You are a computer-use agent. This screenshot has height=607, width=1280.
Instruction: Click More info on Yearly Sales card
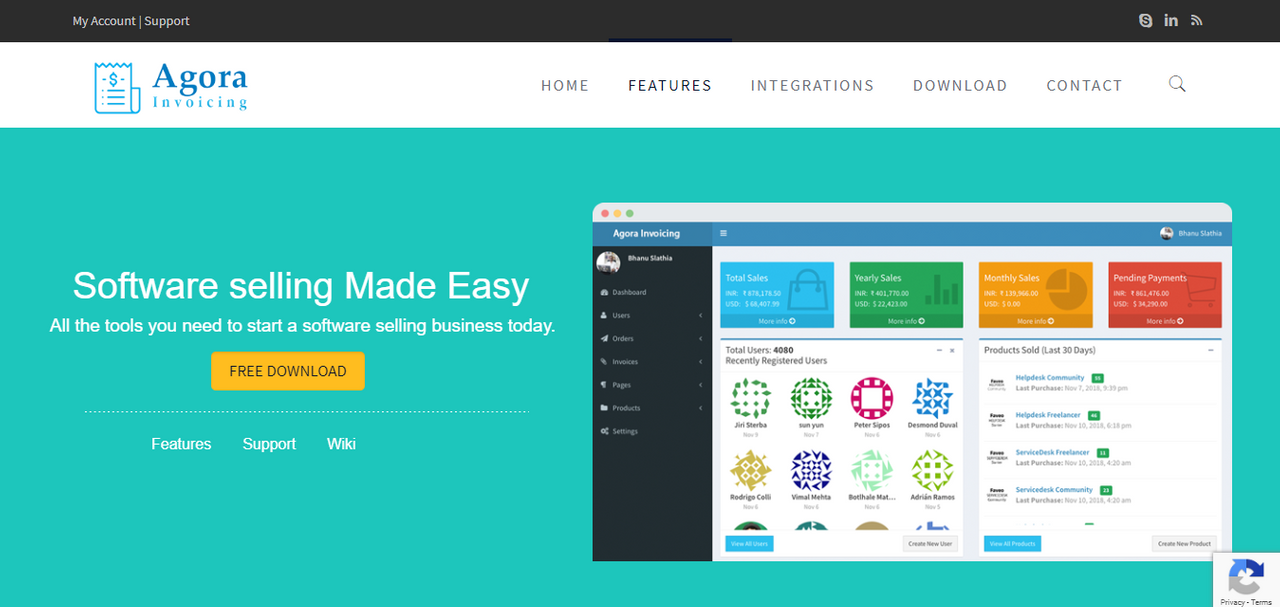pyautogui.click(x=906, y=321)
